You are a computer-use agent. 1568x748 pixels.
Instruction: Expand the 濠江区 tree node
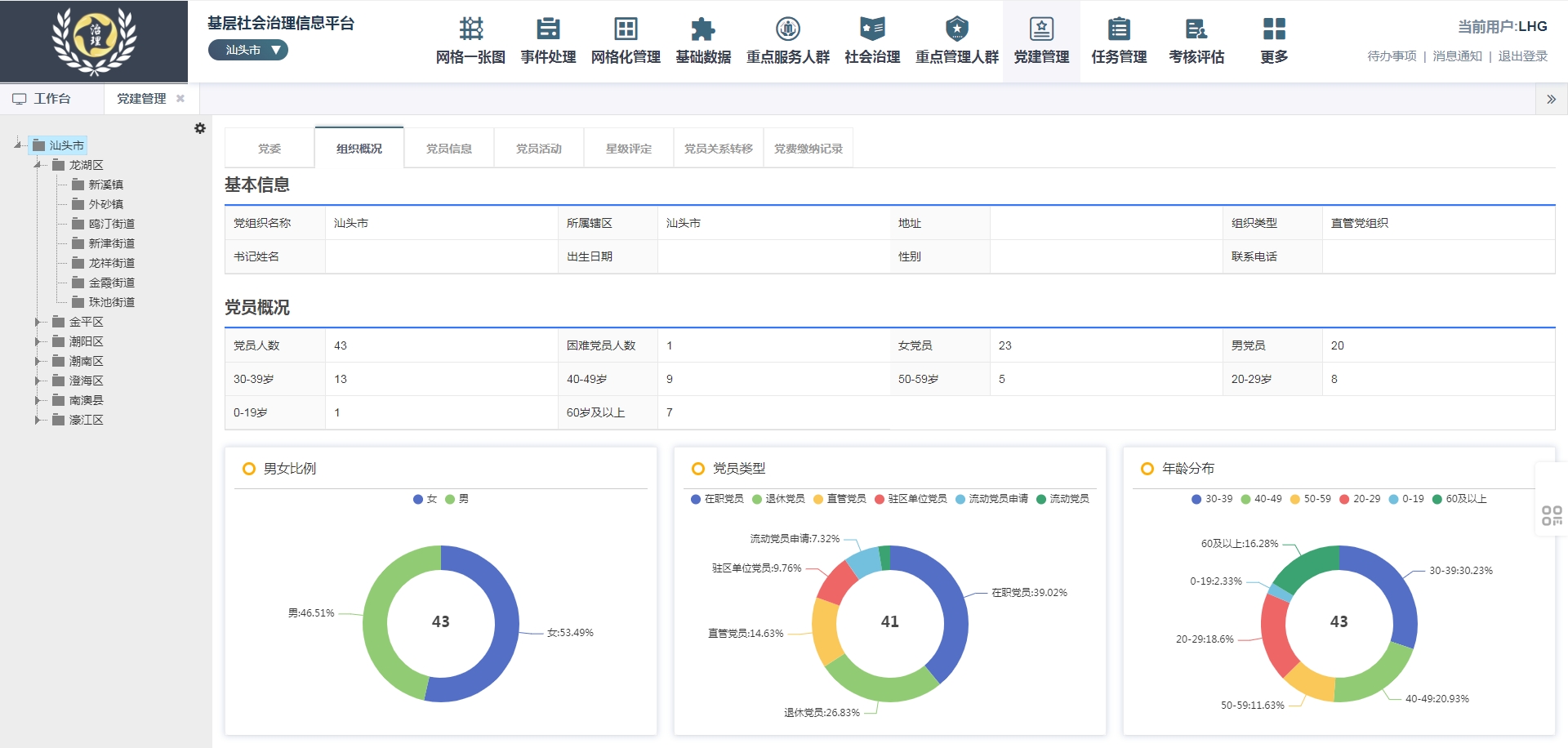(38, 420)
